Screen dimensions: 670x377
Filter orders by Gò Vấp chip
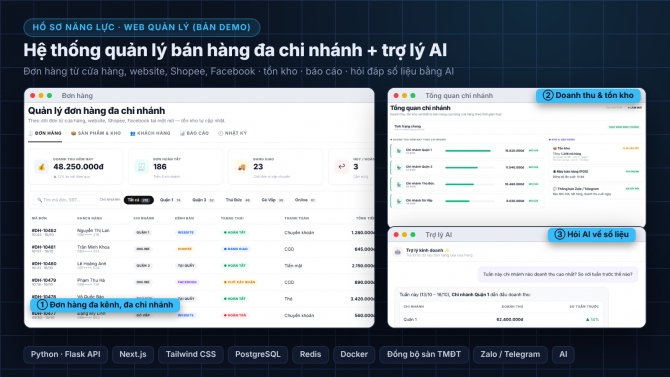[x=273, y=200]
